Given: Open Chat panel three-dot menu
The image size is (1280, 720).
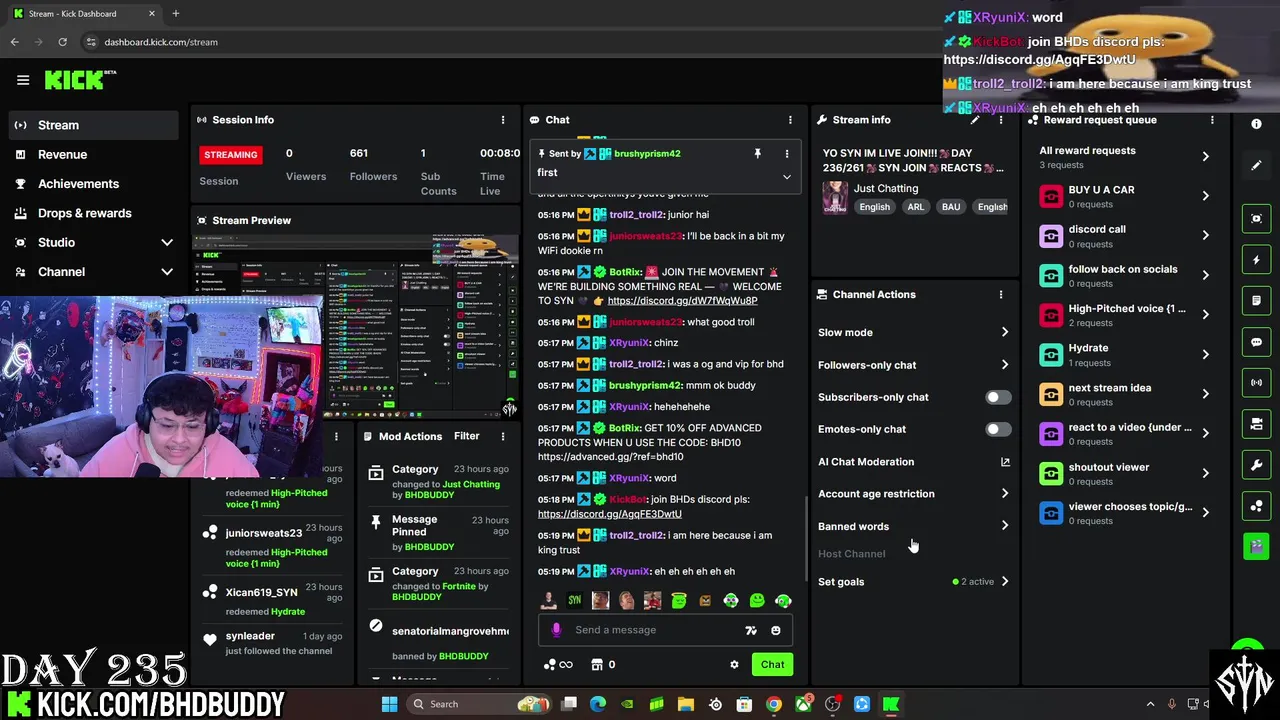Looking at the screenshot, I should coord(790,120).
